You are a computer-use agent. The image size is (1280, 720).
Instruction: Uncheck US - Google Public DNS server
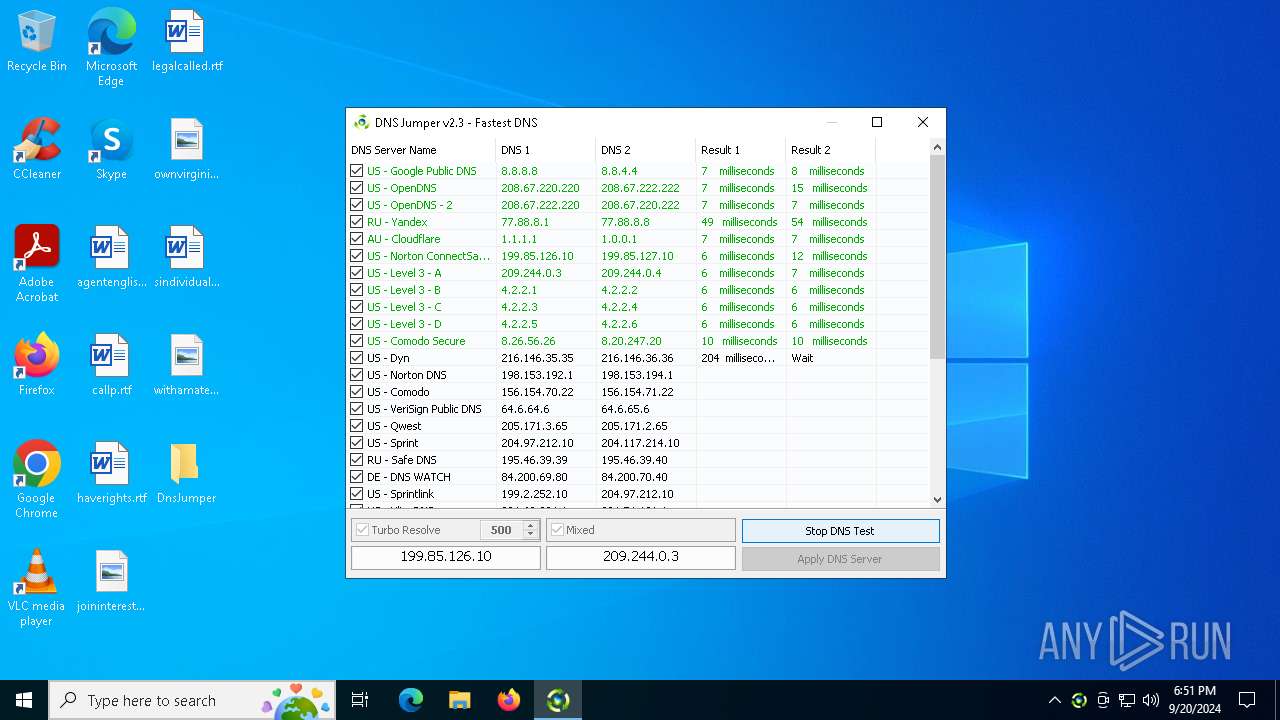click(357, 171)
